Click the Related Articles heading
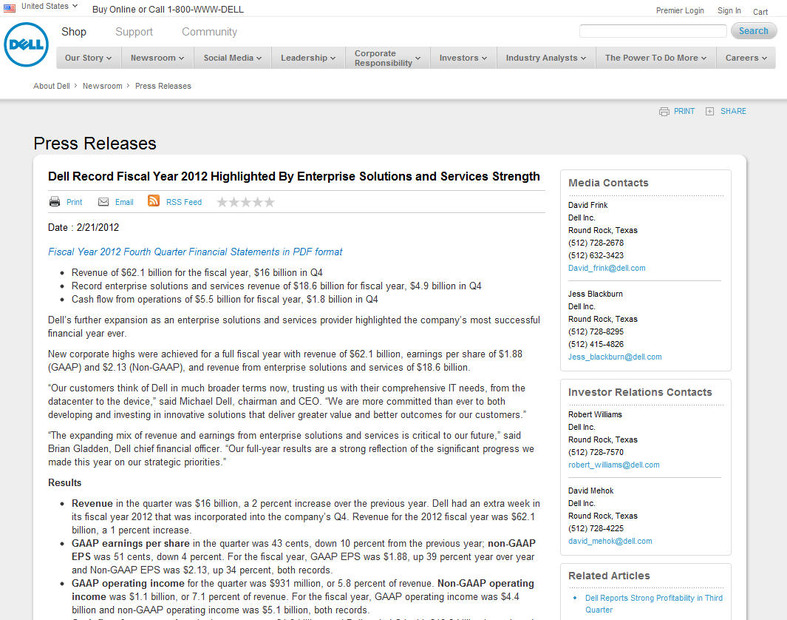This screenshot has height=620, width=787. tap(609, 576)
